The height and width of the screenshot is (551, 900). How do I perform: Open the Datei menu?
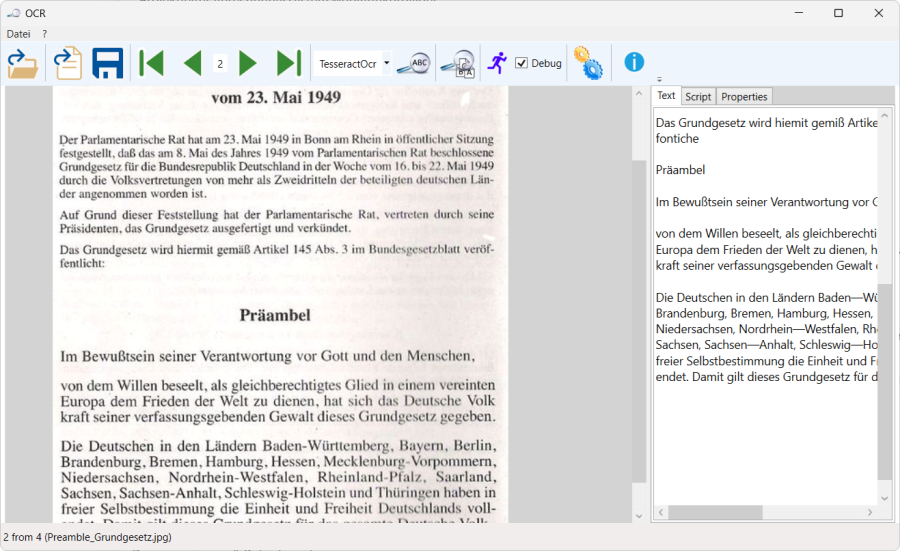[18, 34]
